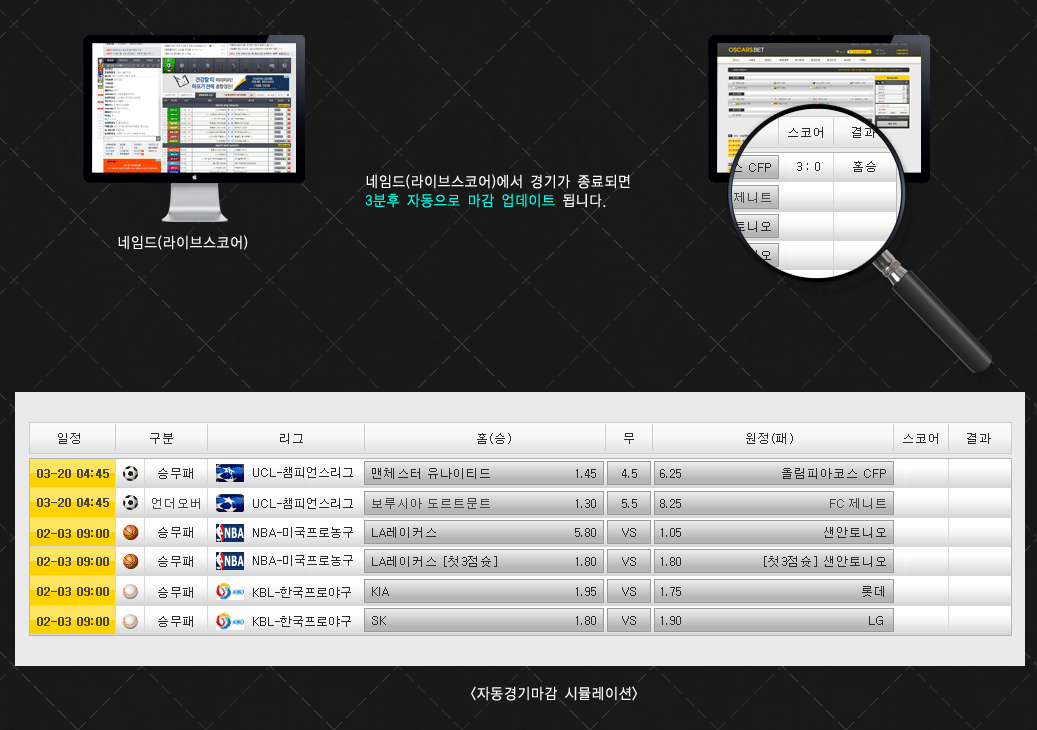Click KBL-한국프로야구 text in the SK row
The image size is (1037, 730).
pyautogui.click(x=302, y=621)
